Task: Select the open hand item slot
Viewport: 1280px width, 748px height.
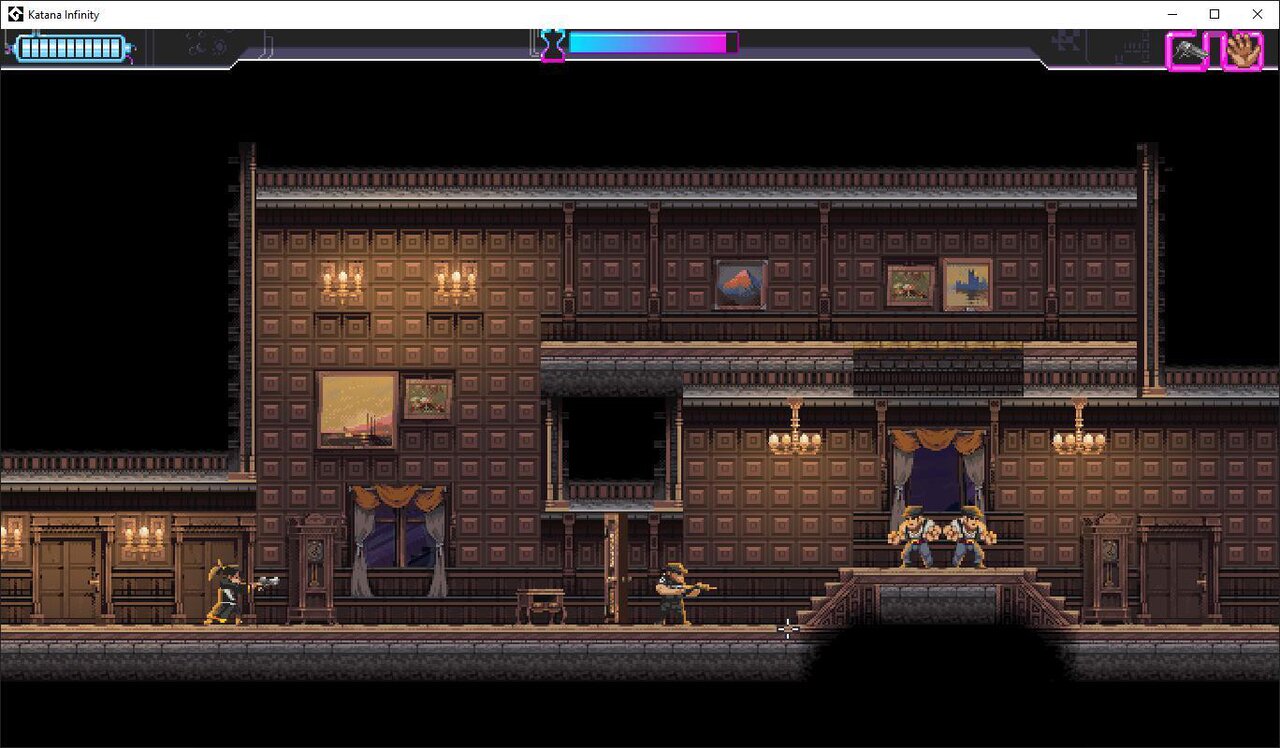Action: 1243,50
